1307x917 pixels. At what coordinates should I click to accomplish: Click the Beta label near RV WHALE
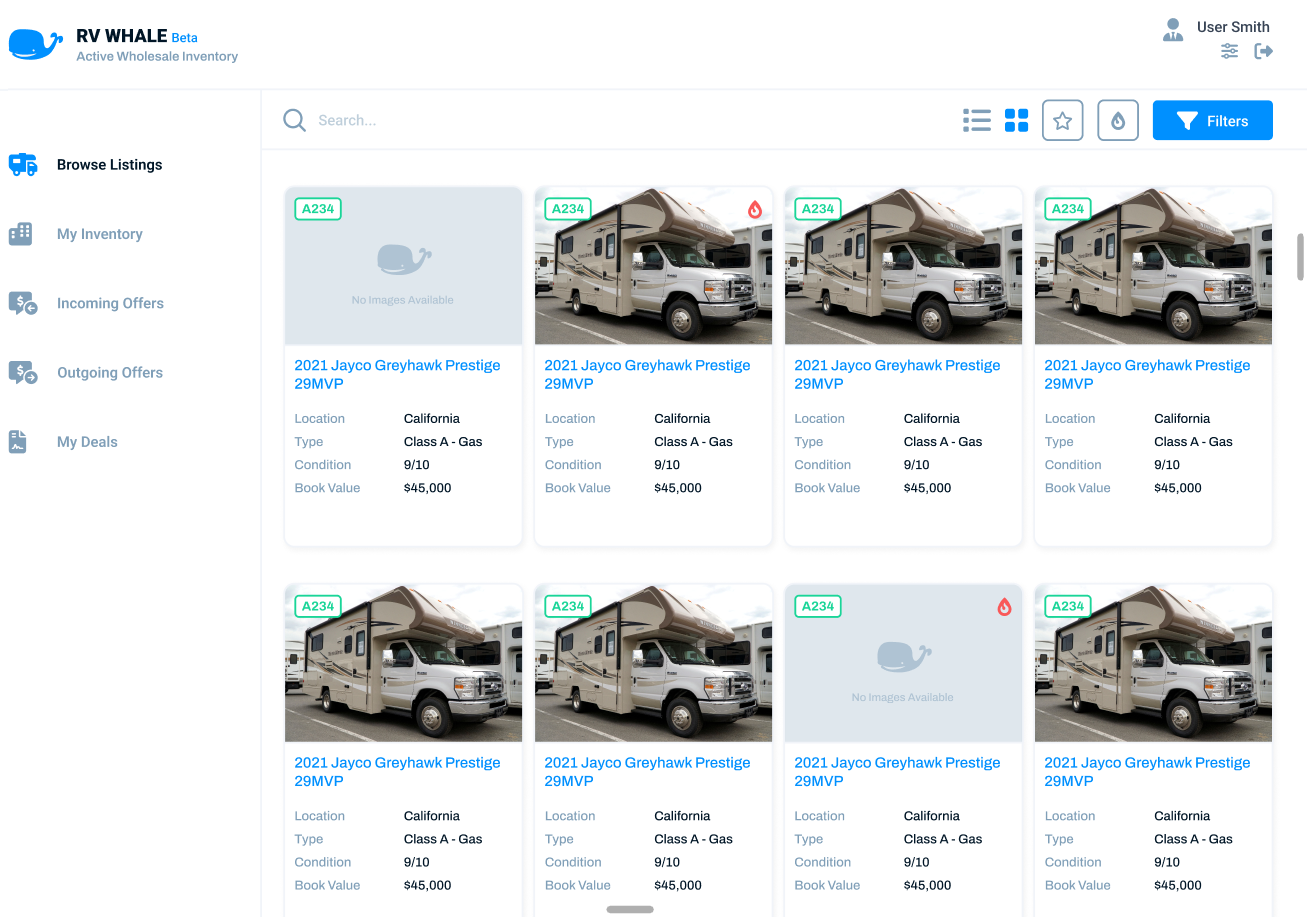coord(185,38)
